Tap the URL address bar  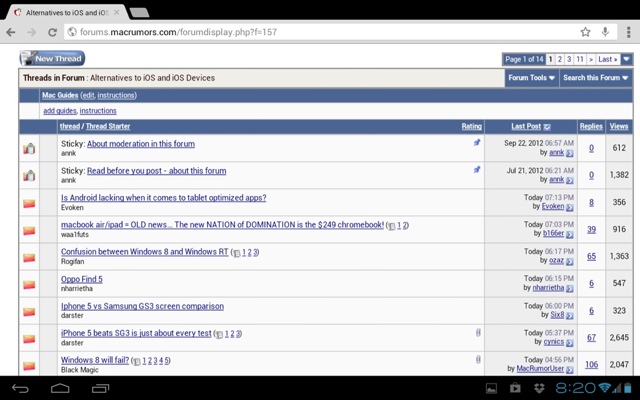(320, 32)
